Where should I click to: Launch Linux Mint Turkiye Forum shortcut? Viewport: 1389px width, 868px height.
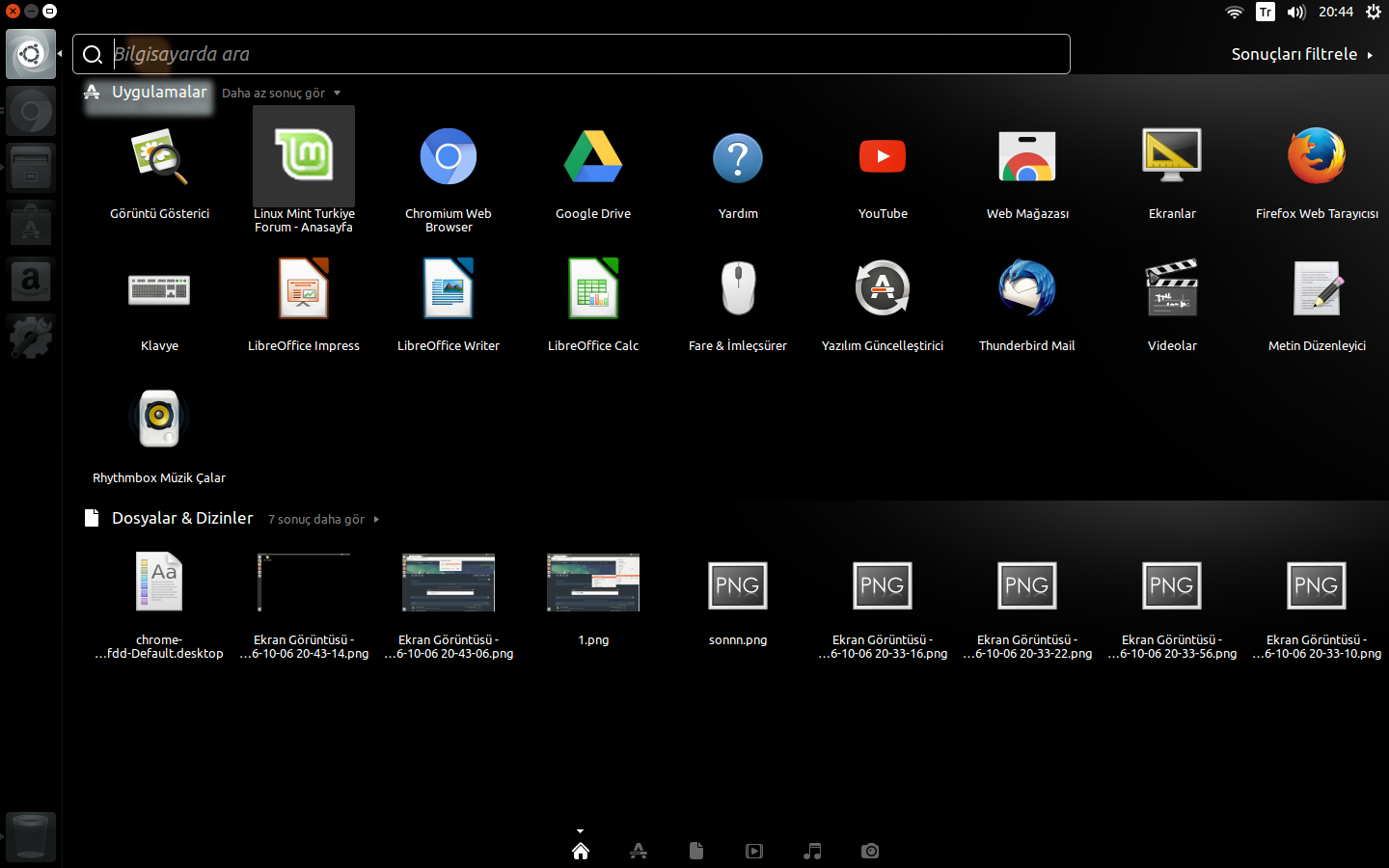pyautogui.click(x=304, y=156)
